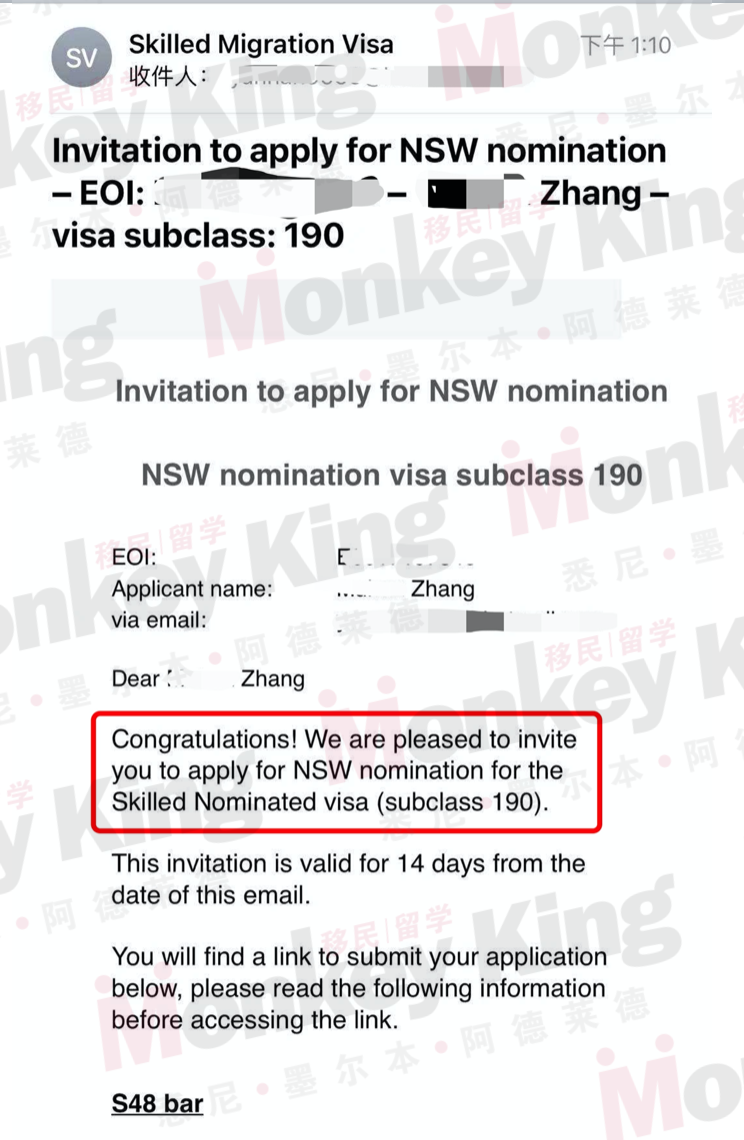This screenshot has width=744, height=1140.
Task: Click the paragraph about the application link
Action: [x=359, y=988]
